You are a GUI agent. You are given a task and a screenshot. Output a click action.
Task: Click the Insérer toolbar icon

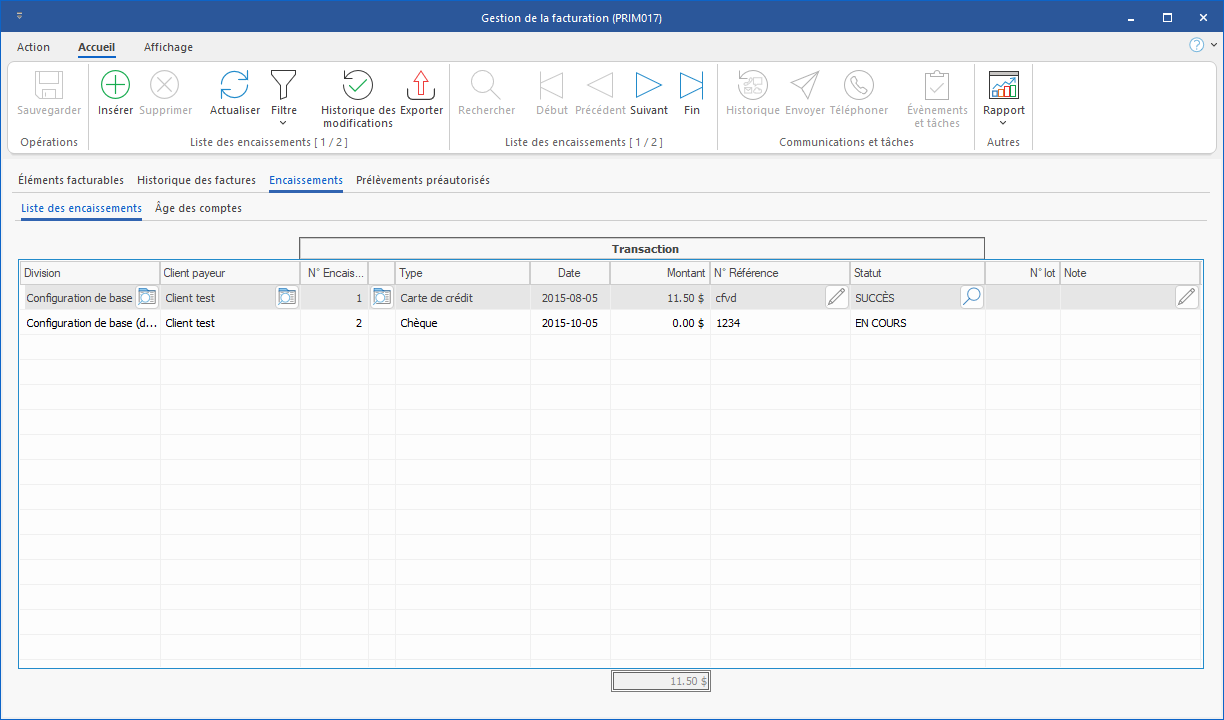click(x=116, y=86)
